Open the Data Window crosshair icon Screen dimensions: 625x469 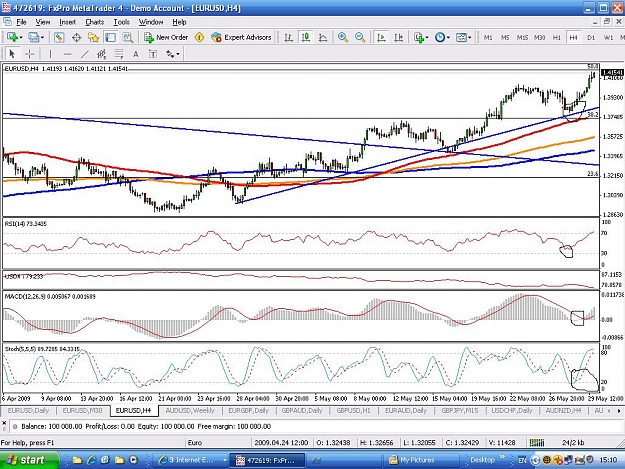tap(76, 37)
